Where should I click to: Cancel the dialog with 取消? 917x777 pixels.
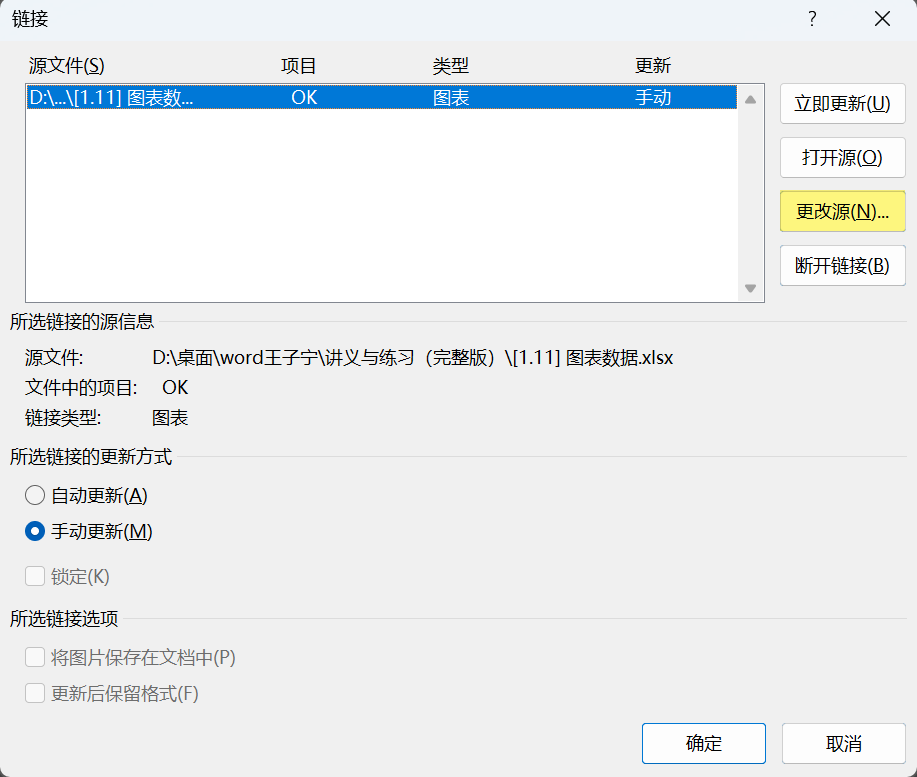pyautogui.click(x=843, y=743)
